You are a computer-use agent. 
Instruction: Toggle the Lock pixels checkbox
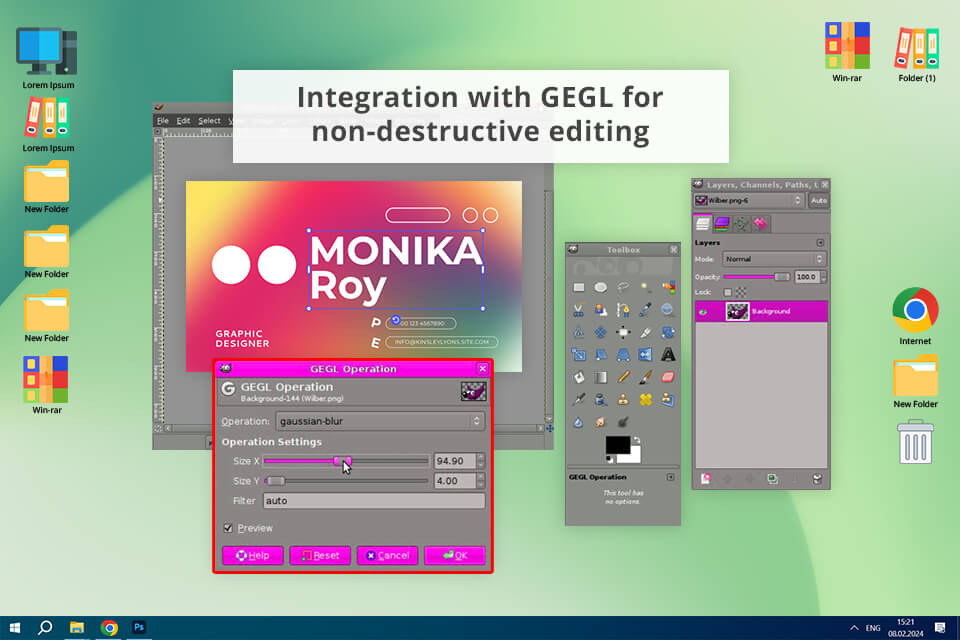coord(727,293)
